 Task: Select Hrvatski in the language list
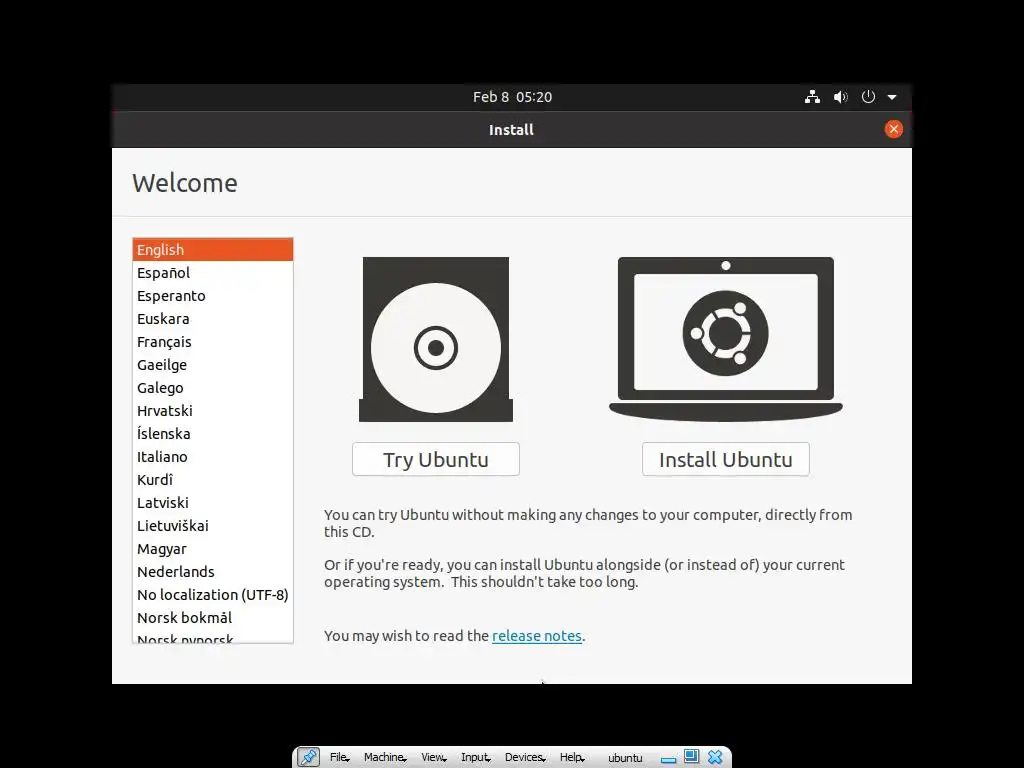tap(212, 411)
